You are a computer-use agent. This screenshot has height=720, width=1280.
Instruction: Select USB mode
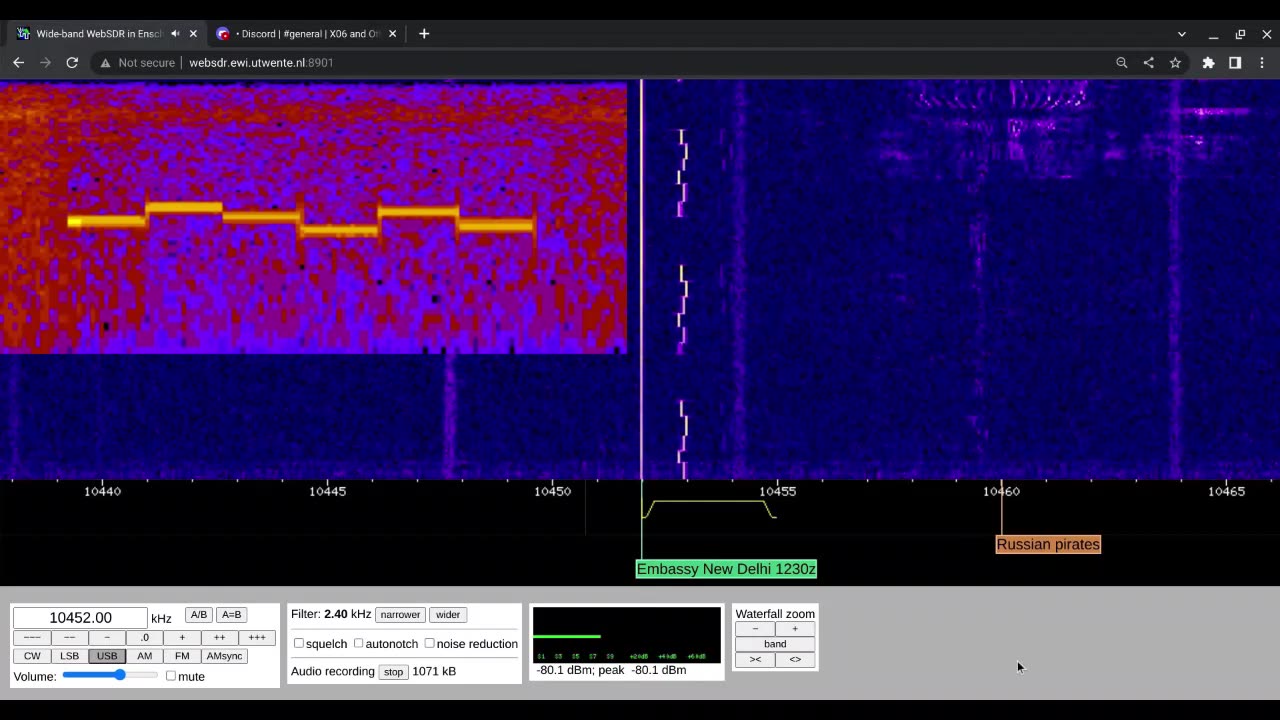coord(107,656)
